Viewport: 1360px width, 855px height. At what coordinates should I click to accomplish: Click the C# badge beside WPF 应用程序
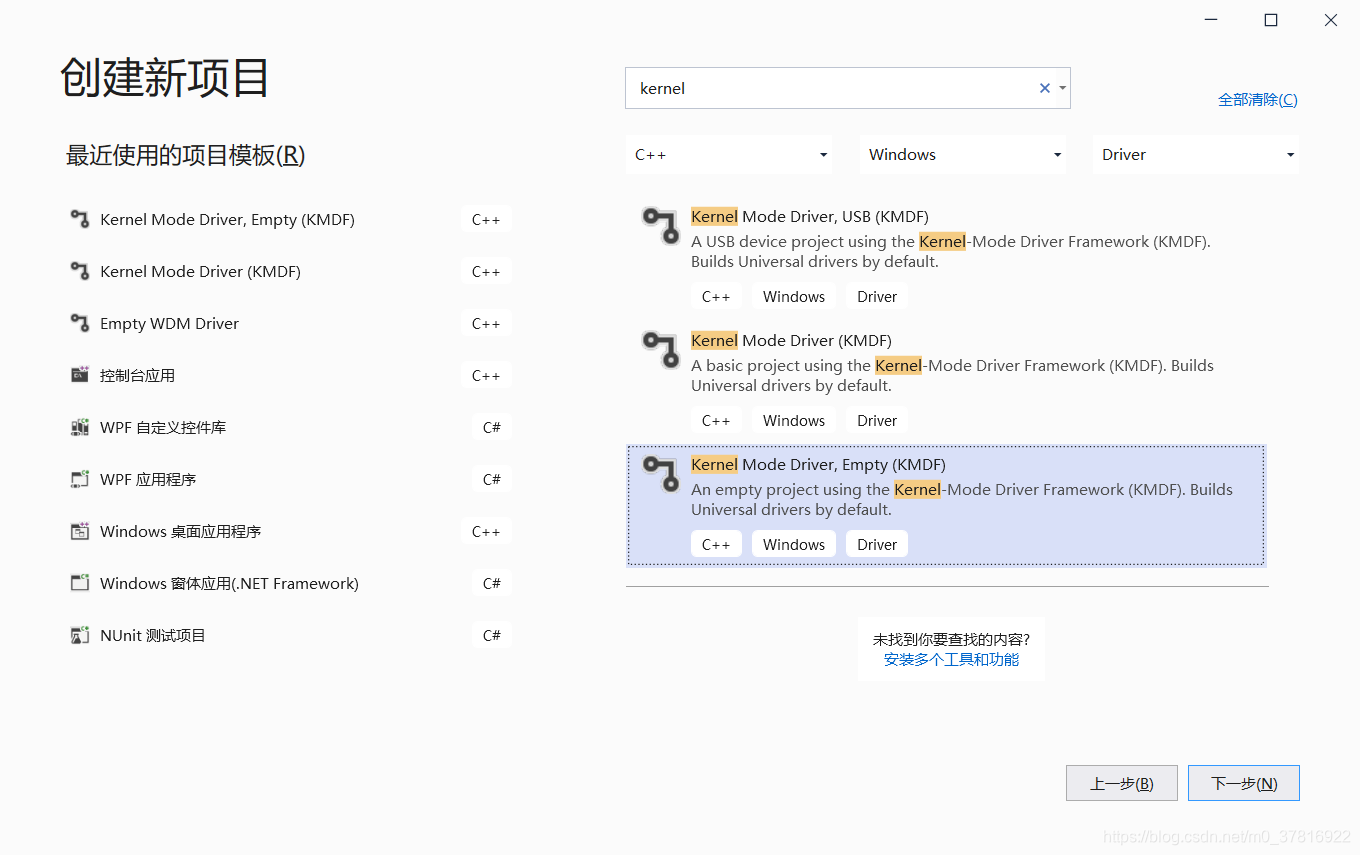[492, 479]
